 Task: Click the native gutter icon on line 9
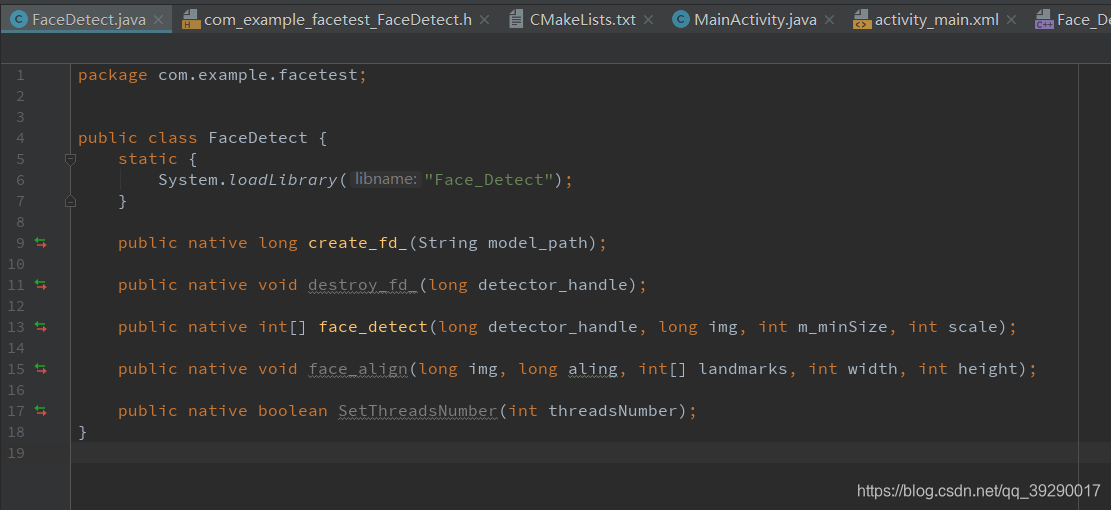41,243
